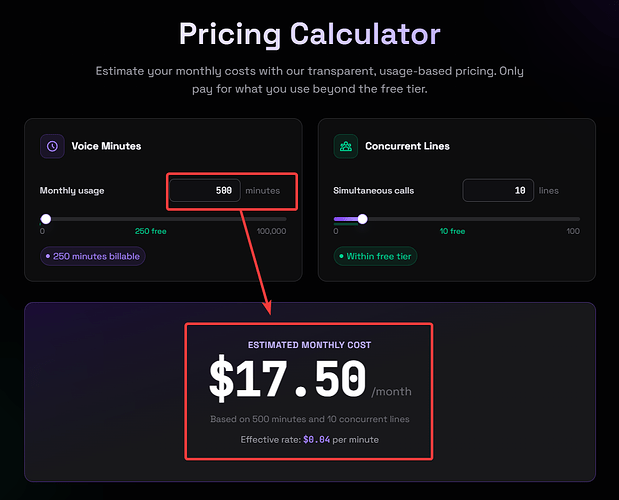Click the 100 maximum label on lines slider
Viewport: 619px width, 500px height.
(573, 231)
